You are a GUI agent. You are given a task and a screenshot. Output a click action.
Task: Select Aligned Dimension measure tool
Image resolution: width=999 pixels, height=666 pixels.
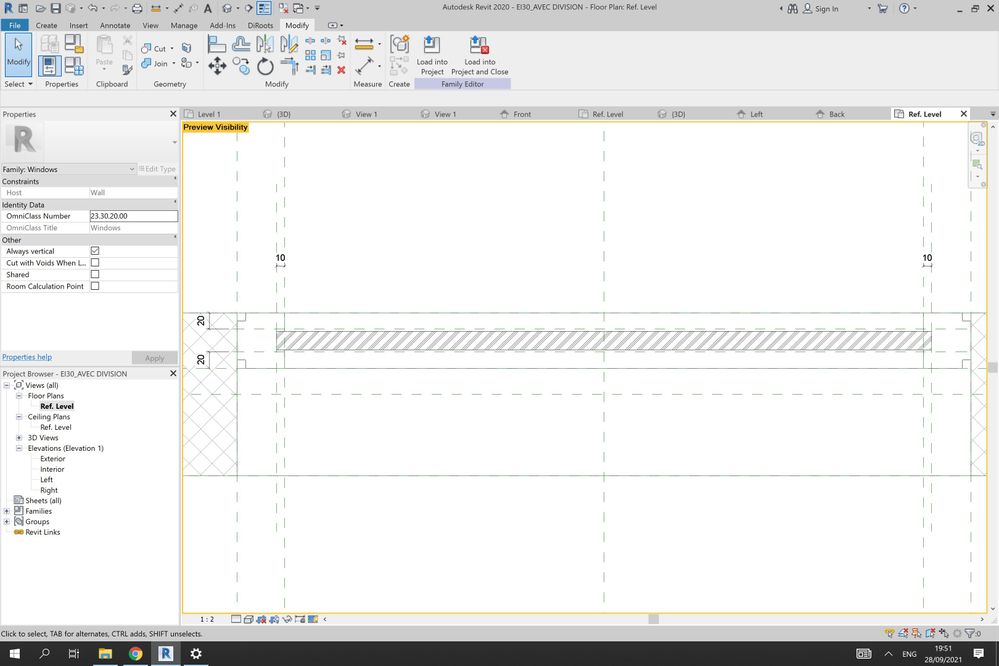[364, 44]
